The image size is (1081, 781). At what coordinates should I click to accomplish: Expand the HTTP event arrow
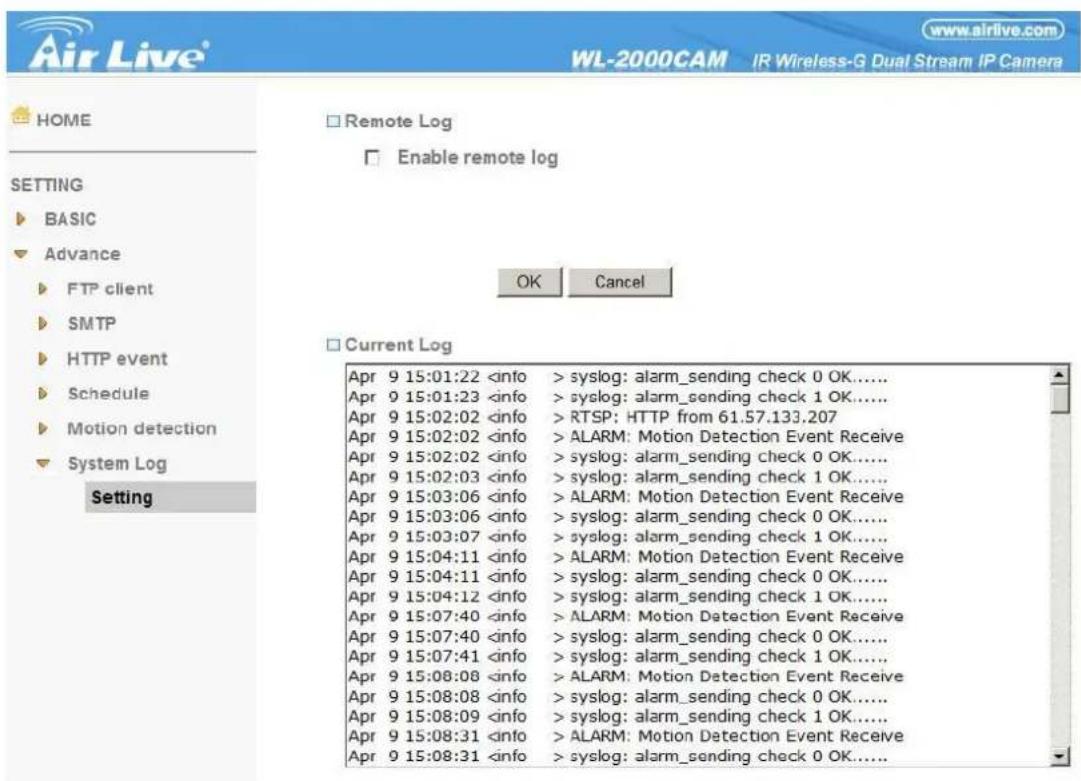43,358
